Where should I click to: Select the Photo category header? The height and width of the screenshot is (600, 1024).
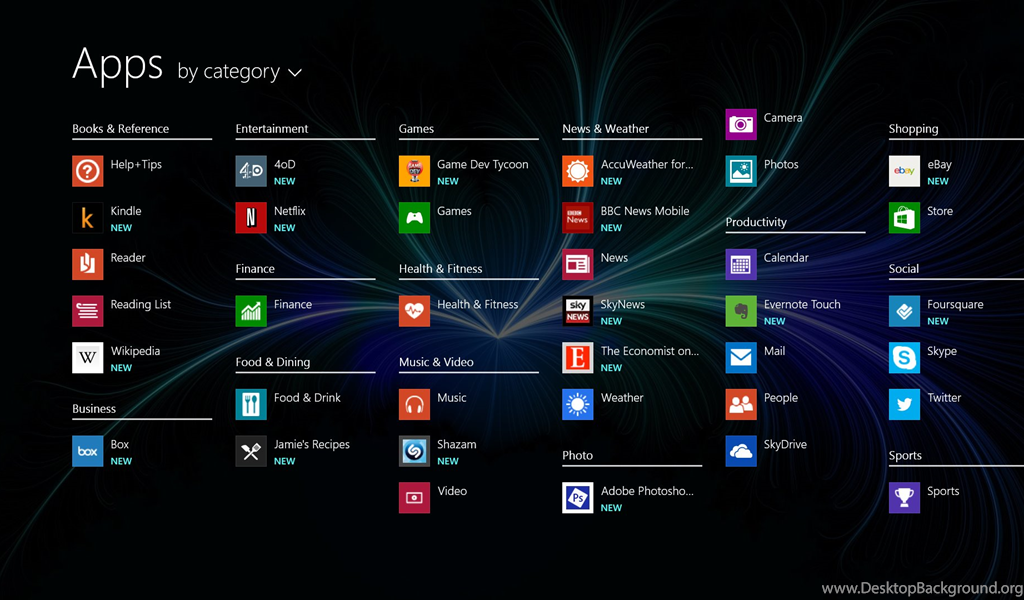[x=577, y=456]
